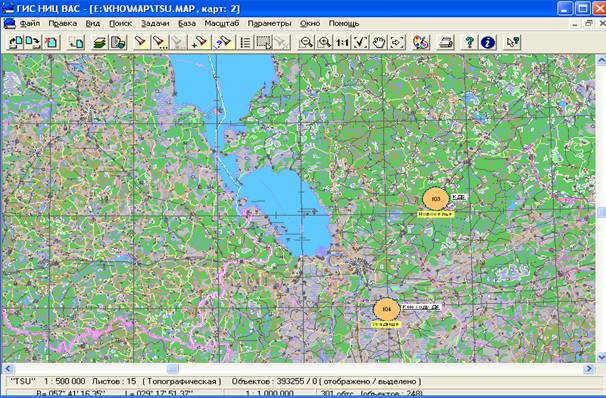The width and height of the screenshot is (606, 398).
Task: Click the application icon left of Файл
Action: pyautogui.click(x=10, y=24)
